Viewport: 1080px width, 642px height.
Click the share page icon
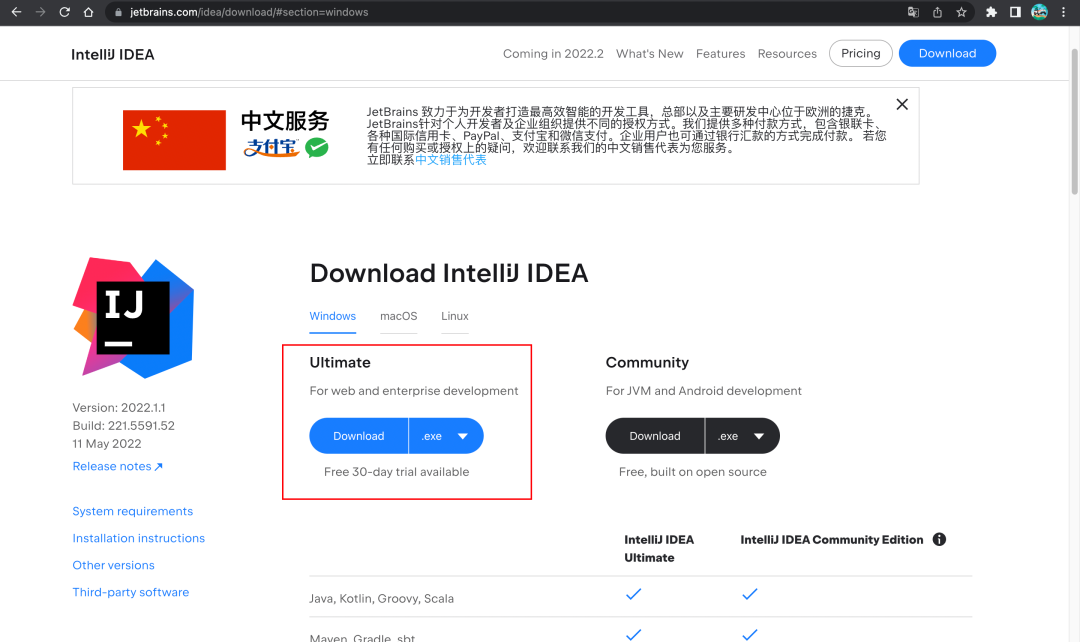click(937, 12)
